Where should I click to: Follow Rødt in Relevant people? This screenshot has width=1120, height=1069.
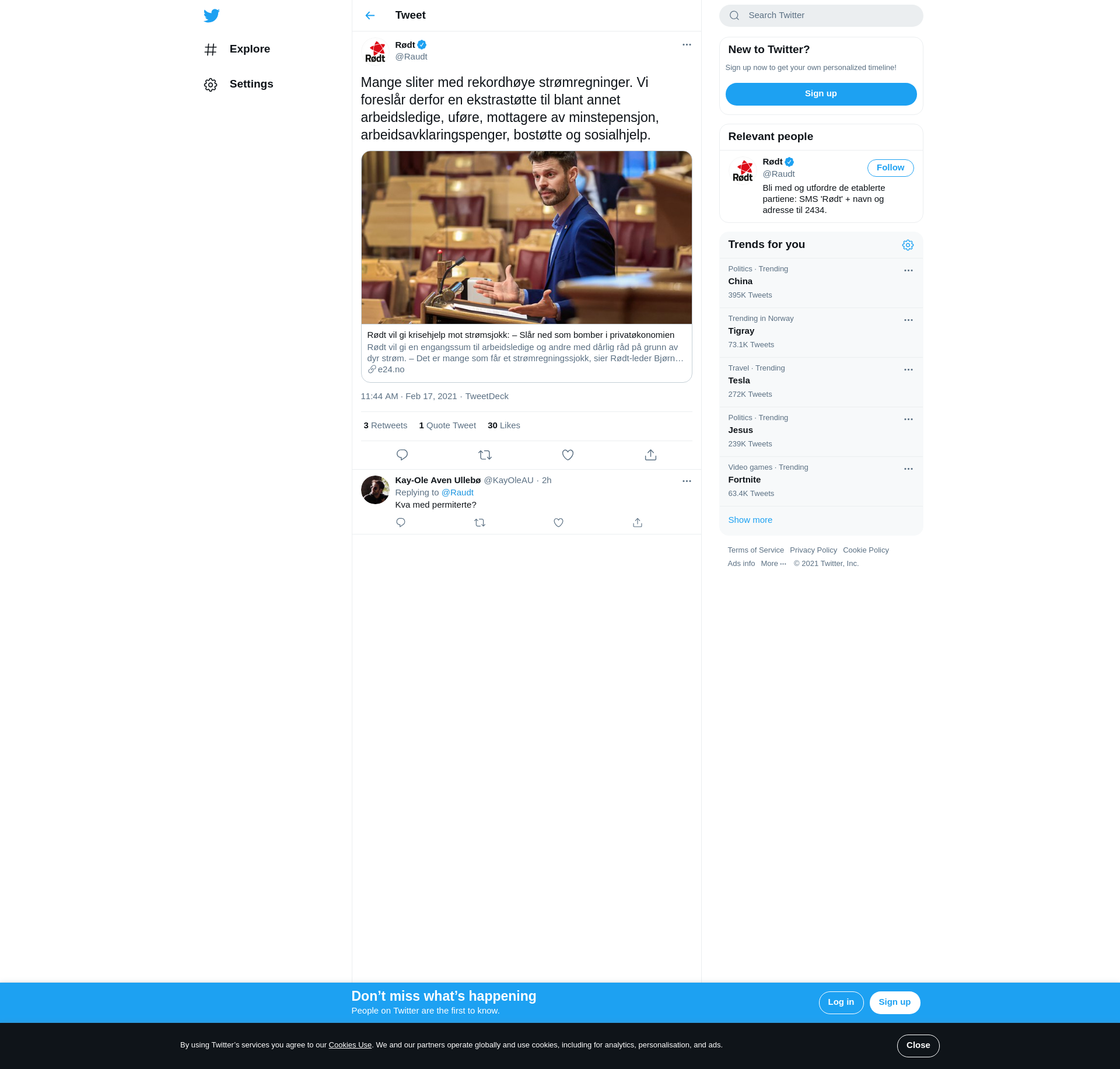[x=890, y=168]
